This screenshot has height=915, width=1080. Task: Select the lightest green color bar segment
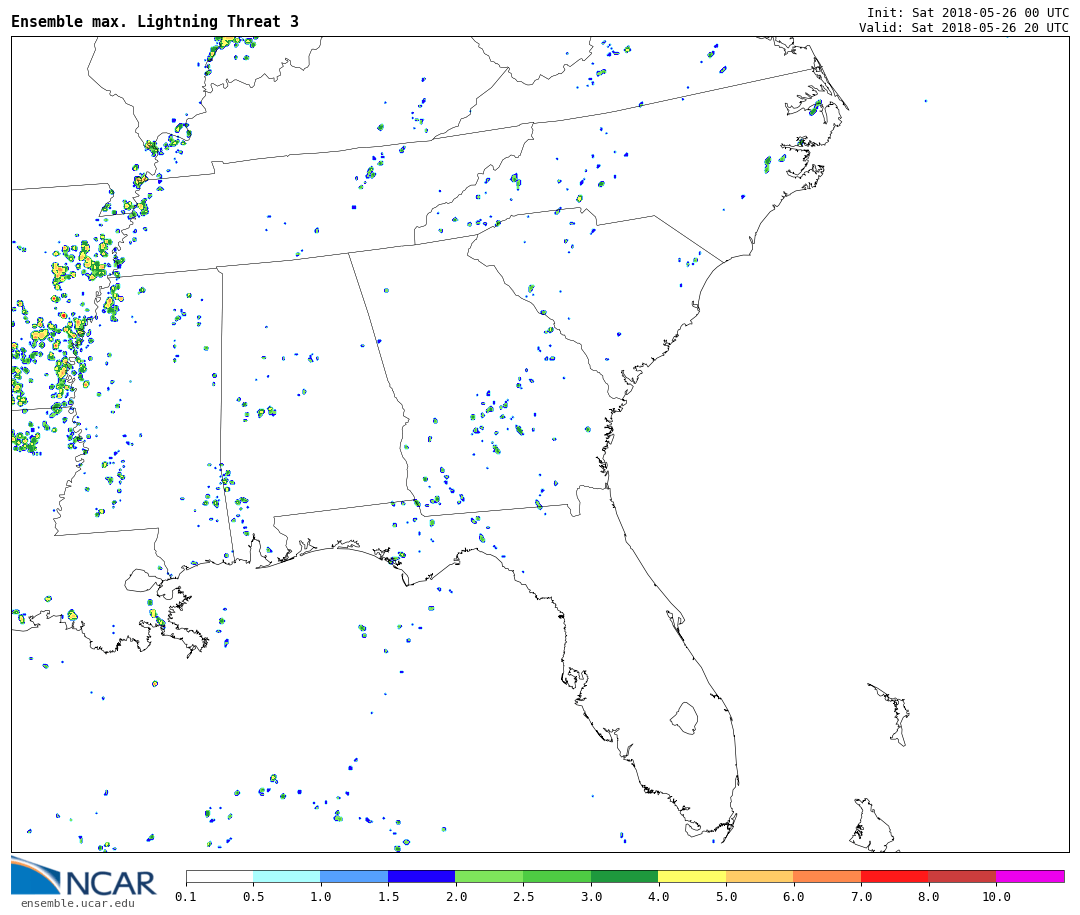pyautogui.click(x=489, y=876)
